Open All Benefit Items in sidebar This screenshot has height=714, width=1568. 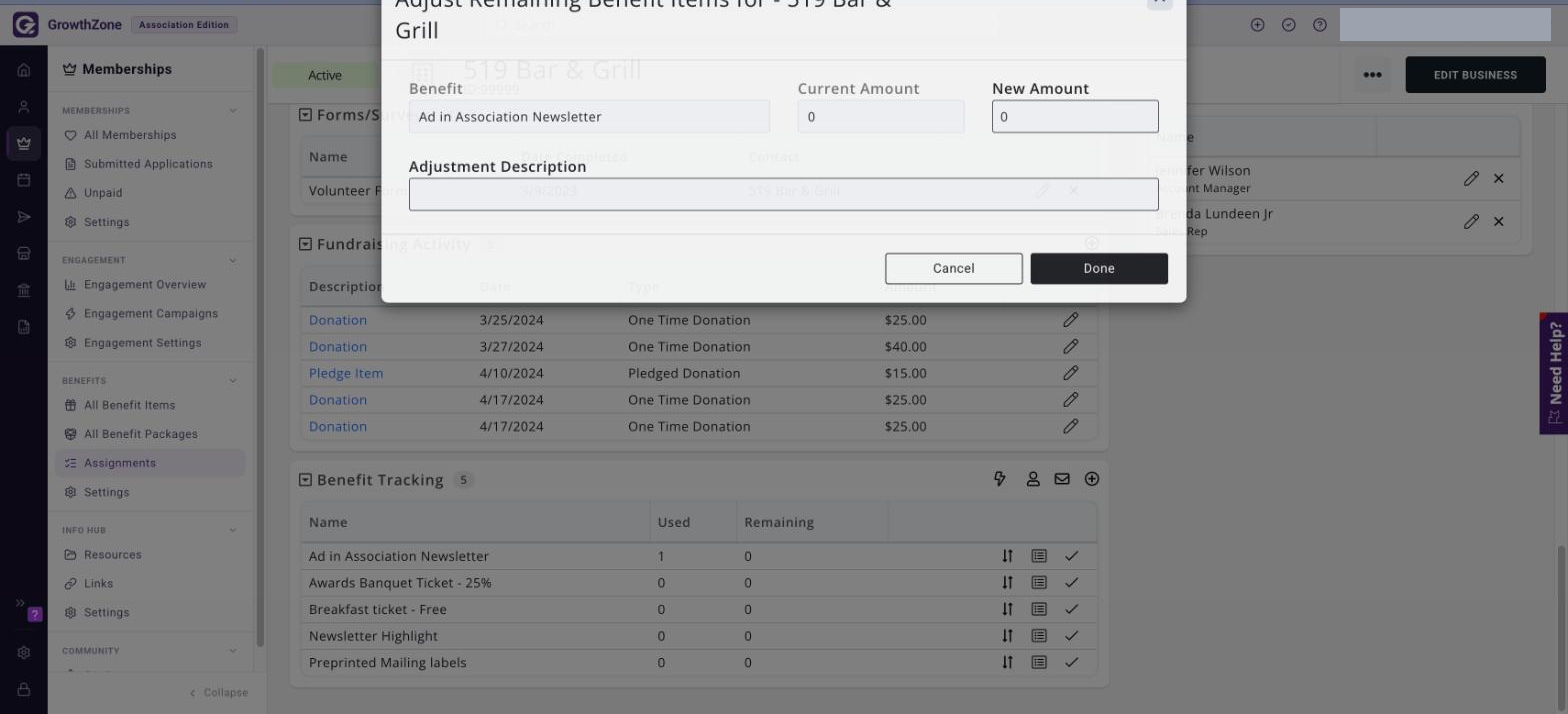coord(130,405)
